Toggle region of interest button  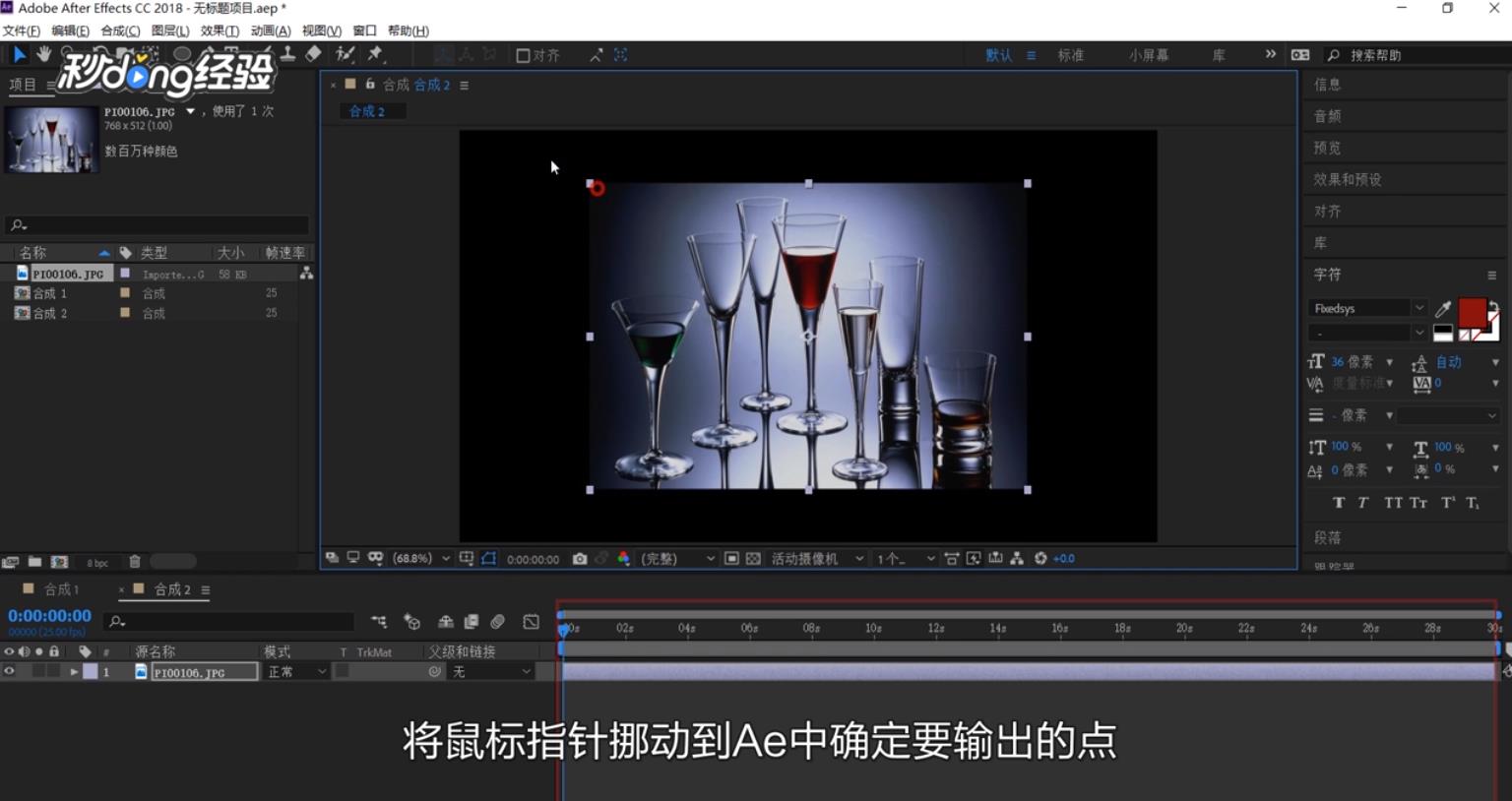click(731, 558)
